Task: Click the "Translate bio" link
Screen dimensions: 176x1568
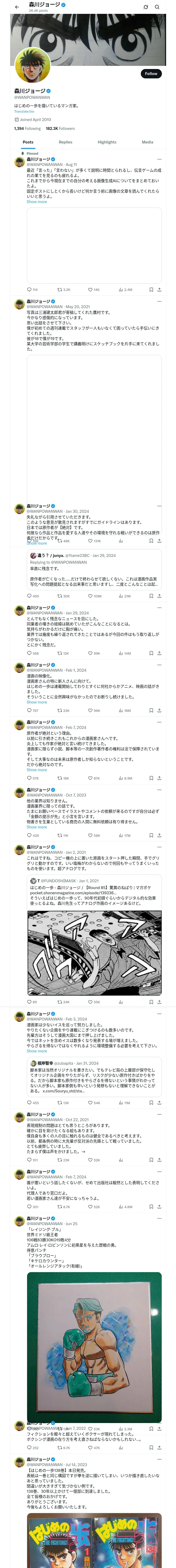Action: click(x=24, y=111)
